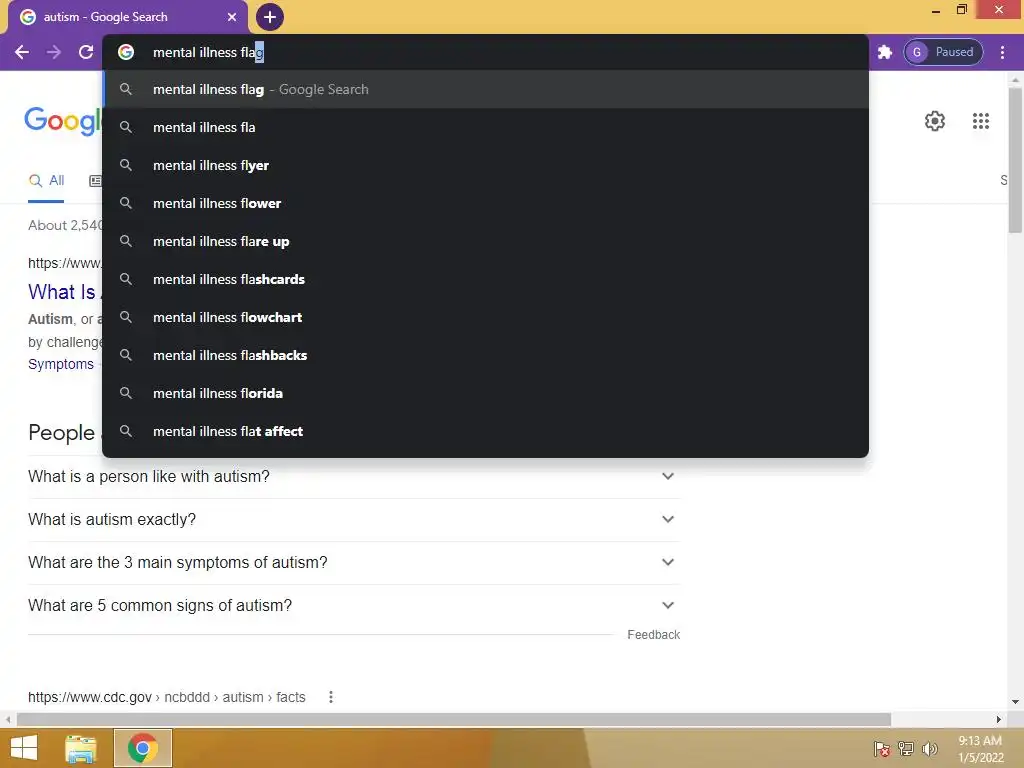Open cdc.gov result options three dots
Screen dimensions: 1024x768
(x=331, y=697)
